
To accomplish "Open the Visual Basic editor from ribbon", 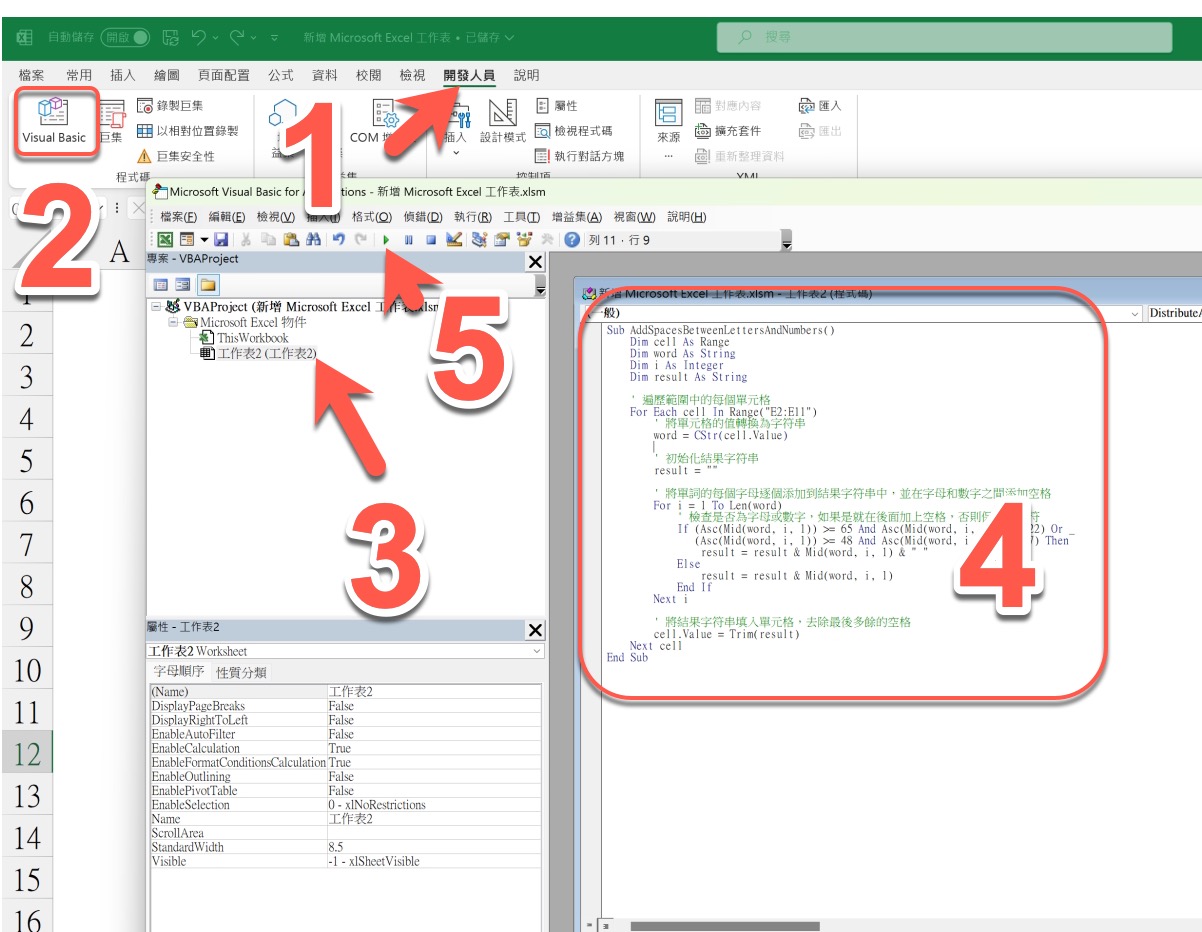I will tap(54, 121).
